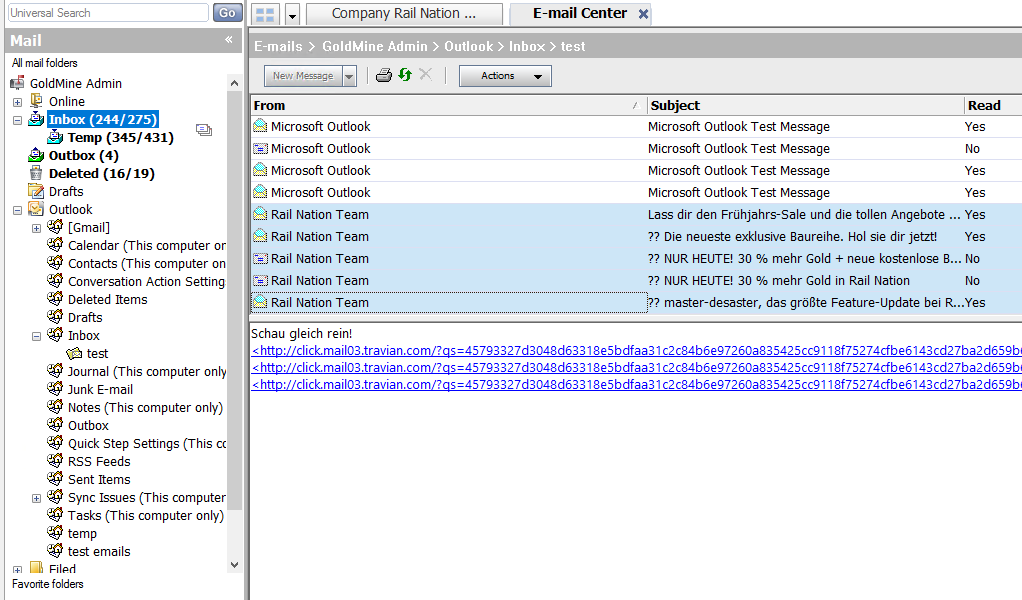The image size is (1022, 600).
Task: Click the Go button next to Universal Search
Action: point(227,12)
